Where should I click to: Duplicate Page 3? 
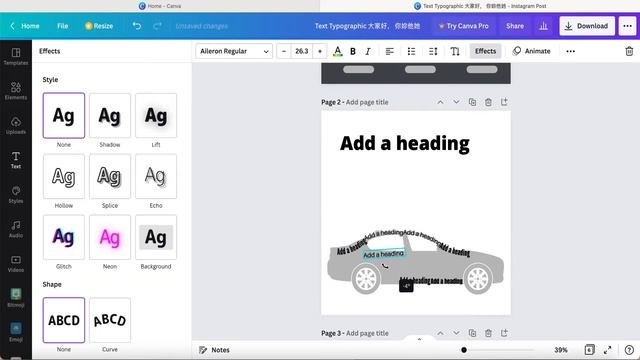[472, 333]
